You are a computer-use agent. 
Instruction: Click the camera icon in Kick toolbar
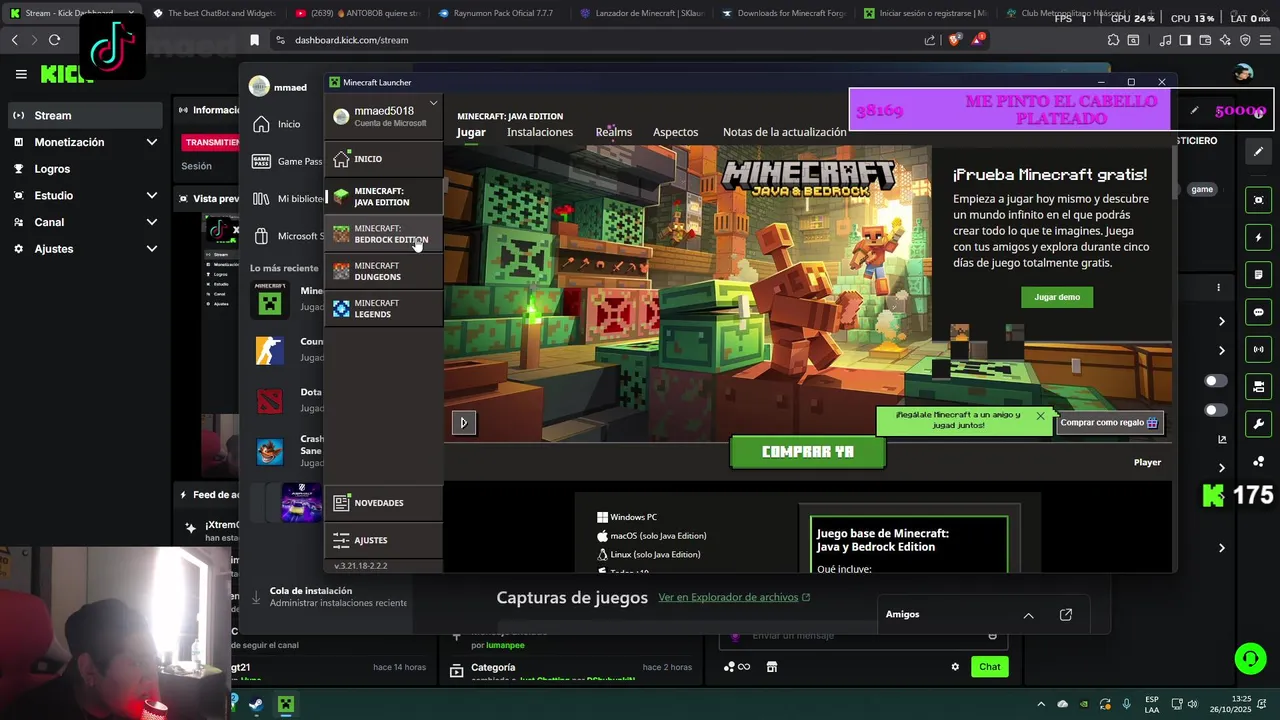1259,387
